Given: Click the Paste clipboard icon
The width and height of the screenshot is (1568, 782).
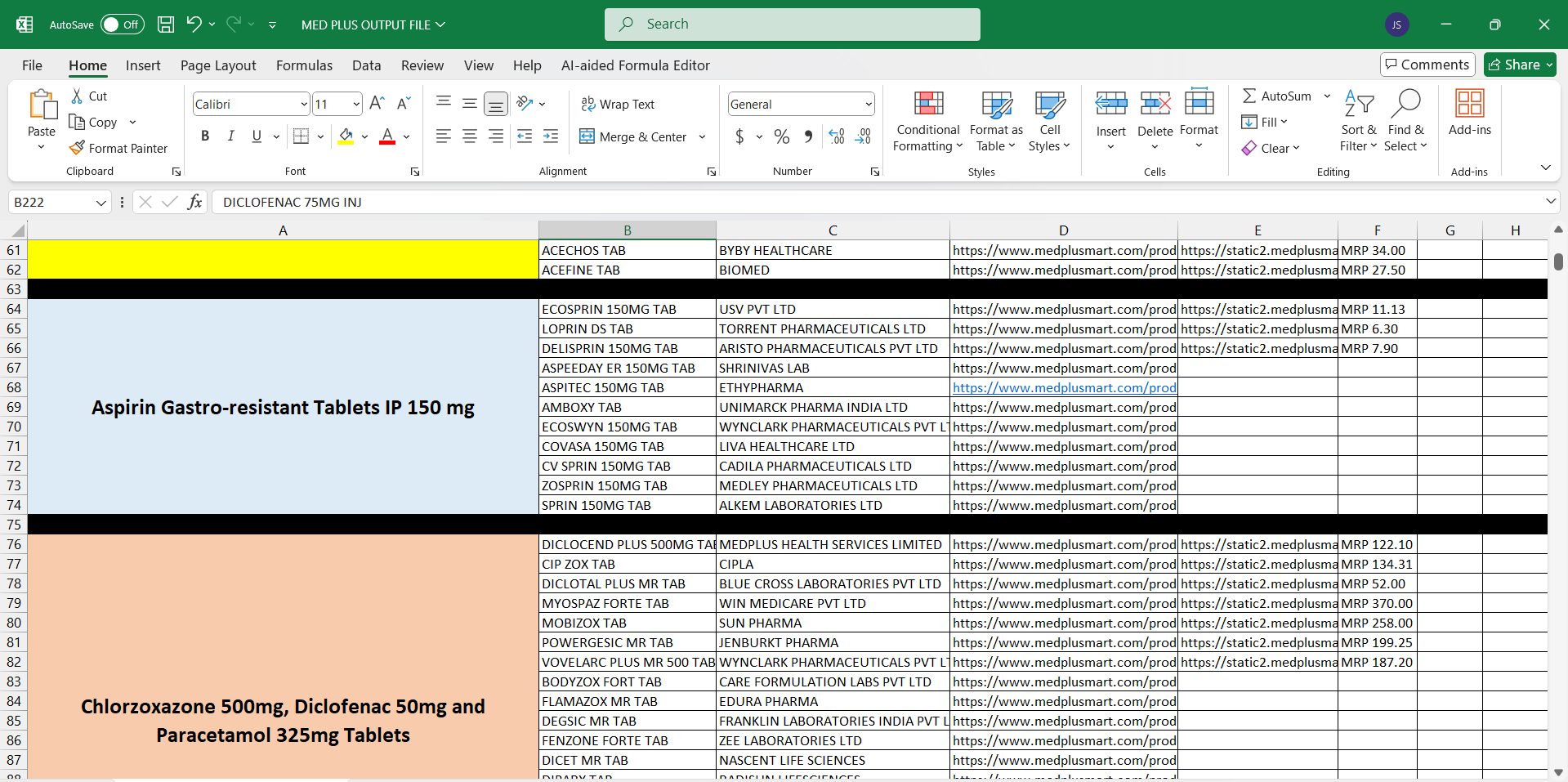Looking at the screenshot, I should click(x=42, y=105).
